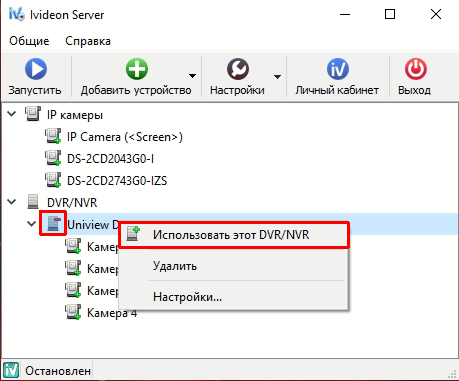Open the dropdown arrow beside the Настройки wrench
The height and width of the screenshot is (381, 459).
tap(277, 77)
